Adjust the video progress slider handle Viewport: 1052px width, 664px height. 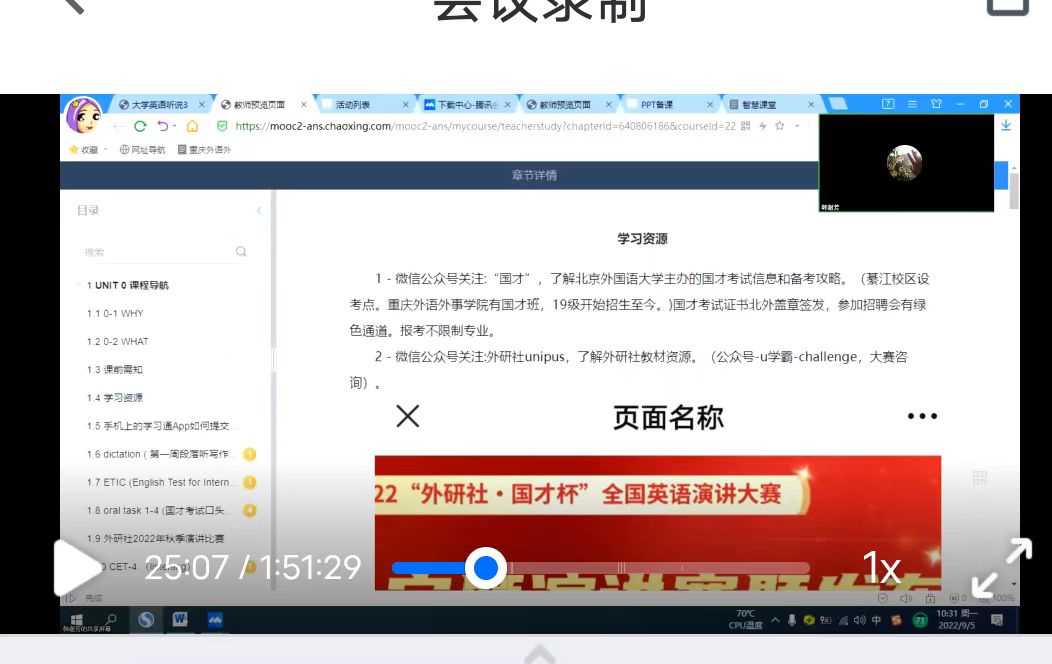485,568
